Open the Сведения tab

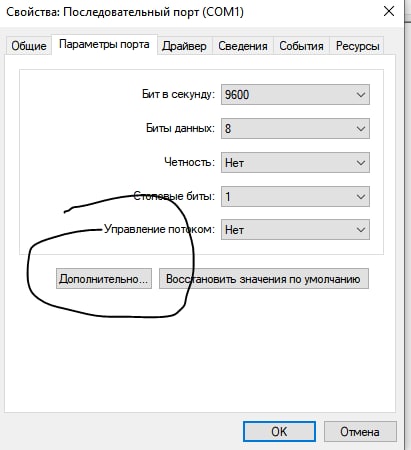[x=243, y=46]
